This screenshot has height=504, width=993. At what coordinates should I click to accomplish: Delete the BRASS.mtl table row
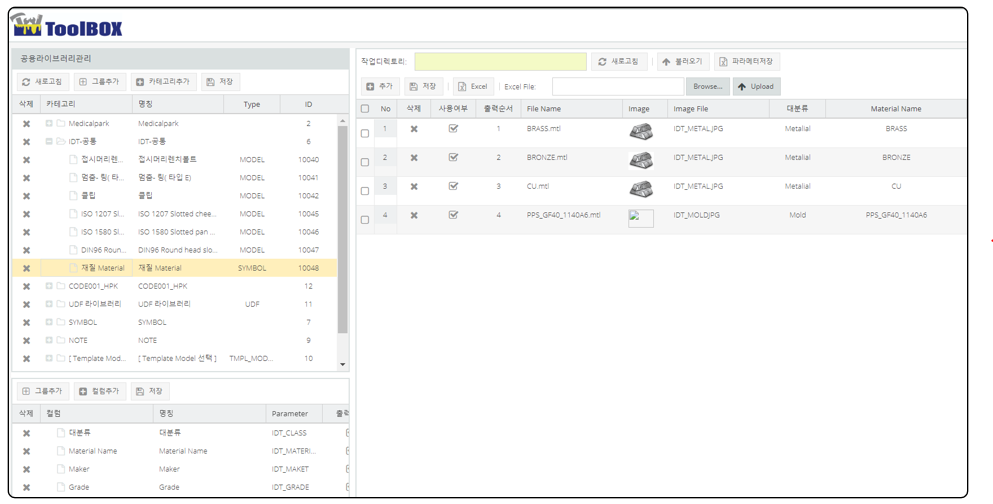414,129
